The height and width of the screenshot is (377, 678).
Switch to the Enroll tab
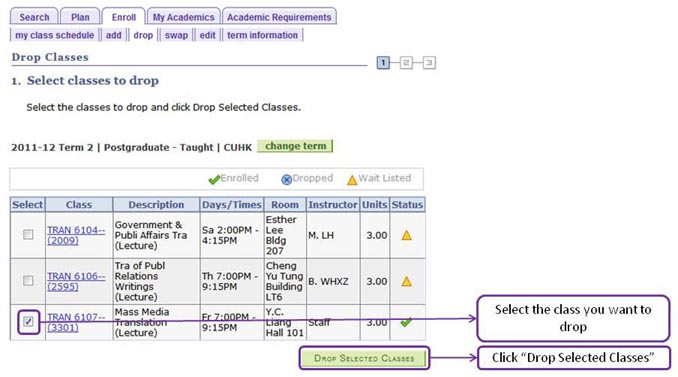coord(124,17)
